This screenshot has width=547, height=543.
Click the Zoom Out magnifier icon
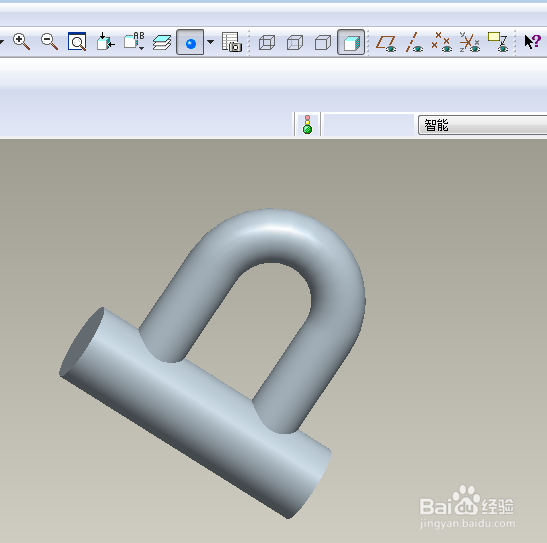tap(49, 42)
